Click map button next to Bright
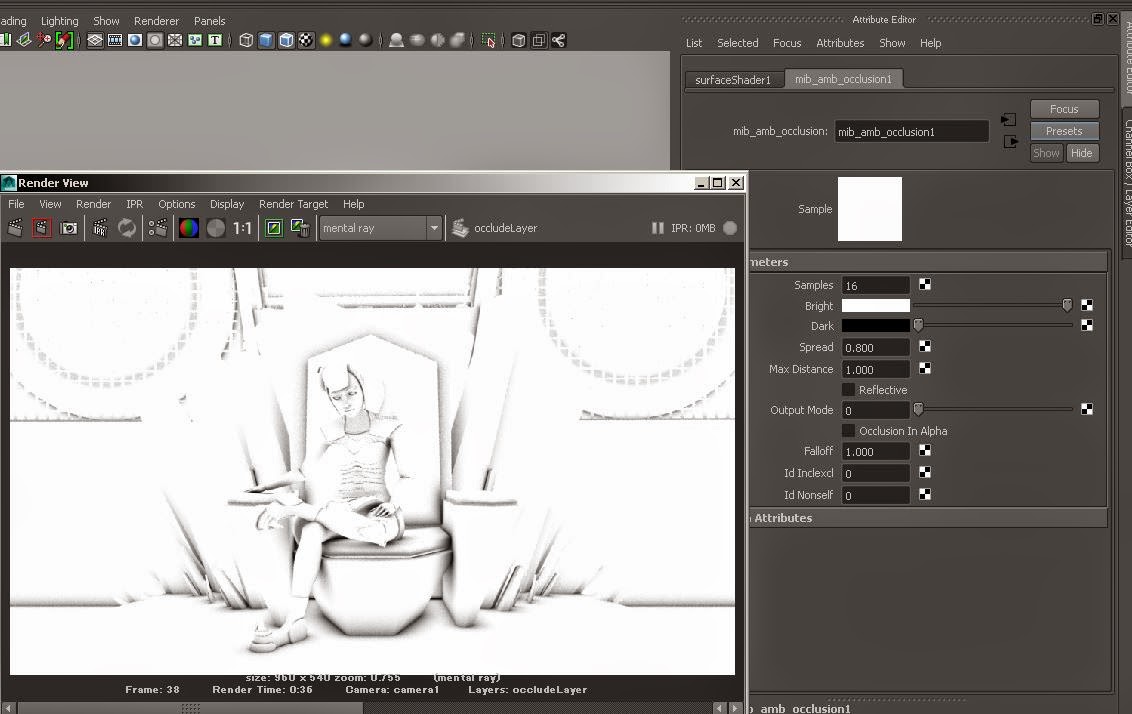The image size is (1132, 714). (x=1087, y=305)
